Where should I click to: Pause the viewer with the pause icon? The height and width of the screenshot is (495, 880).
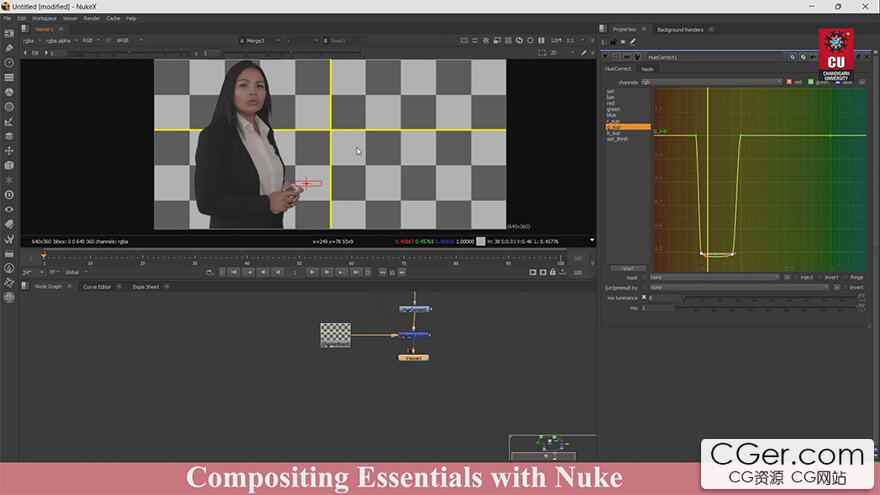(x=541, y=40)
